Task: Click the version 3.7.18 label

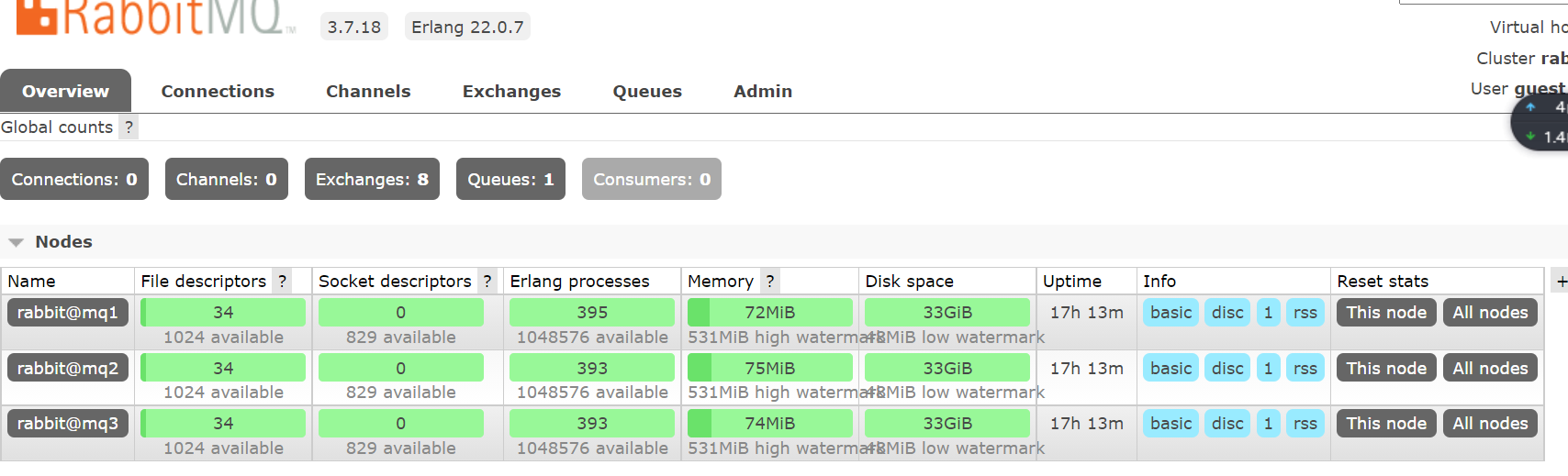Action: pos(354,27)
